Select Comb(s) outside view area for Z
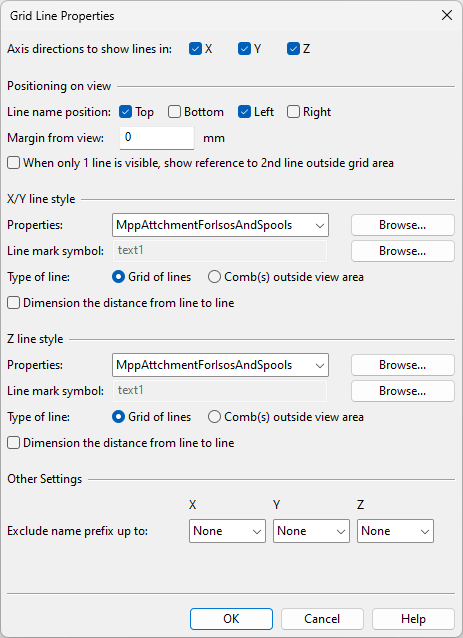The width and height of the screenshot is (463, 638). click(x=214, y=417)
